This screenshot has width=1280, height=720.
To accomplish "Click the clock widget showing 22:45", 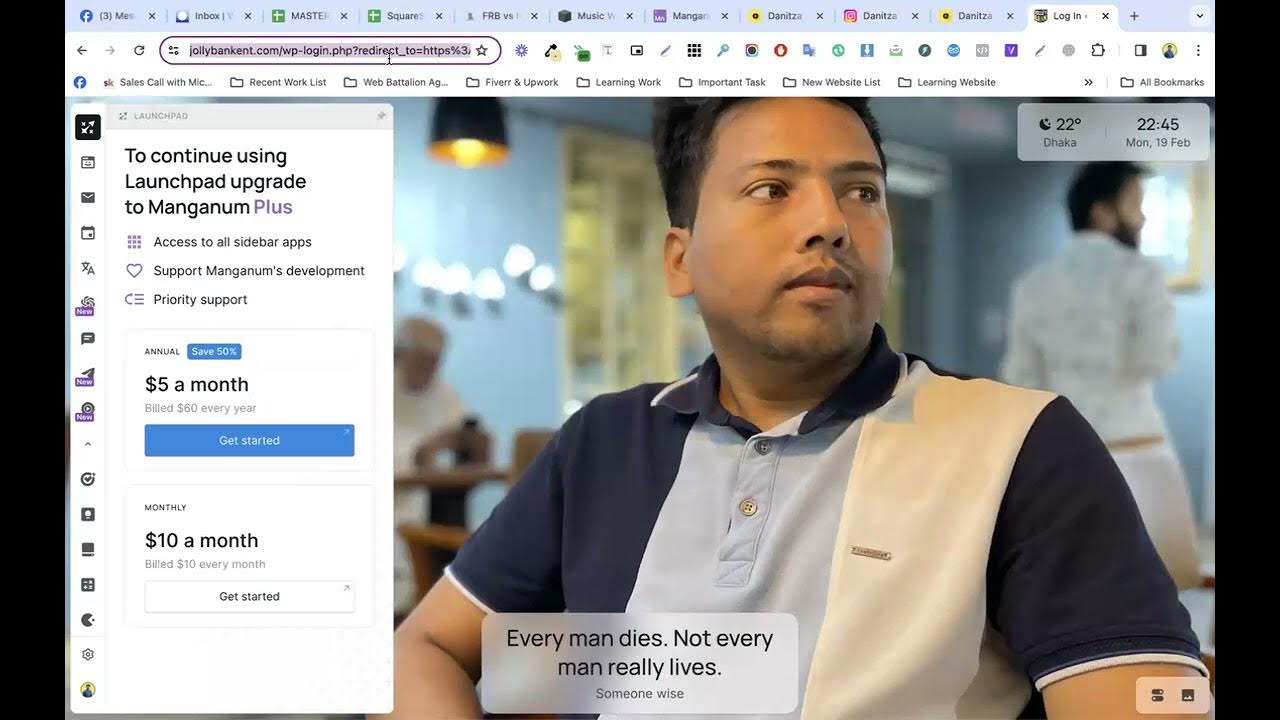I will click(x=1158, y=132).
